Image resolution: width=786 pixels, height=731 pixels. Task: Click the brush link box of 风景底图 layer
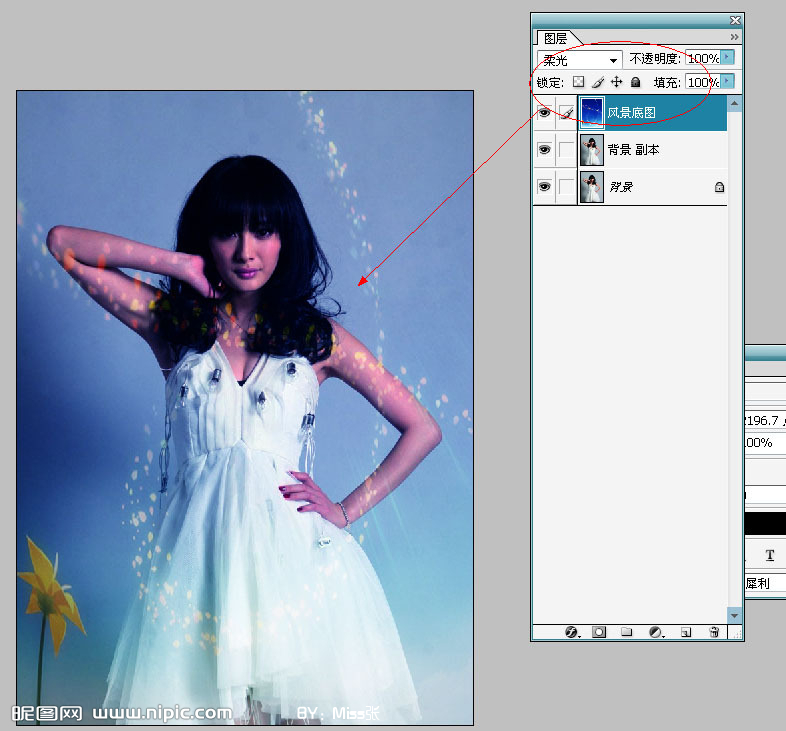pos(566,113)
